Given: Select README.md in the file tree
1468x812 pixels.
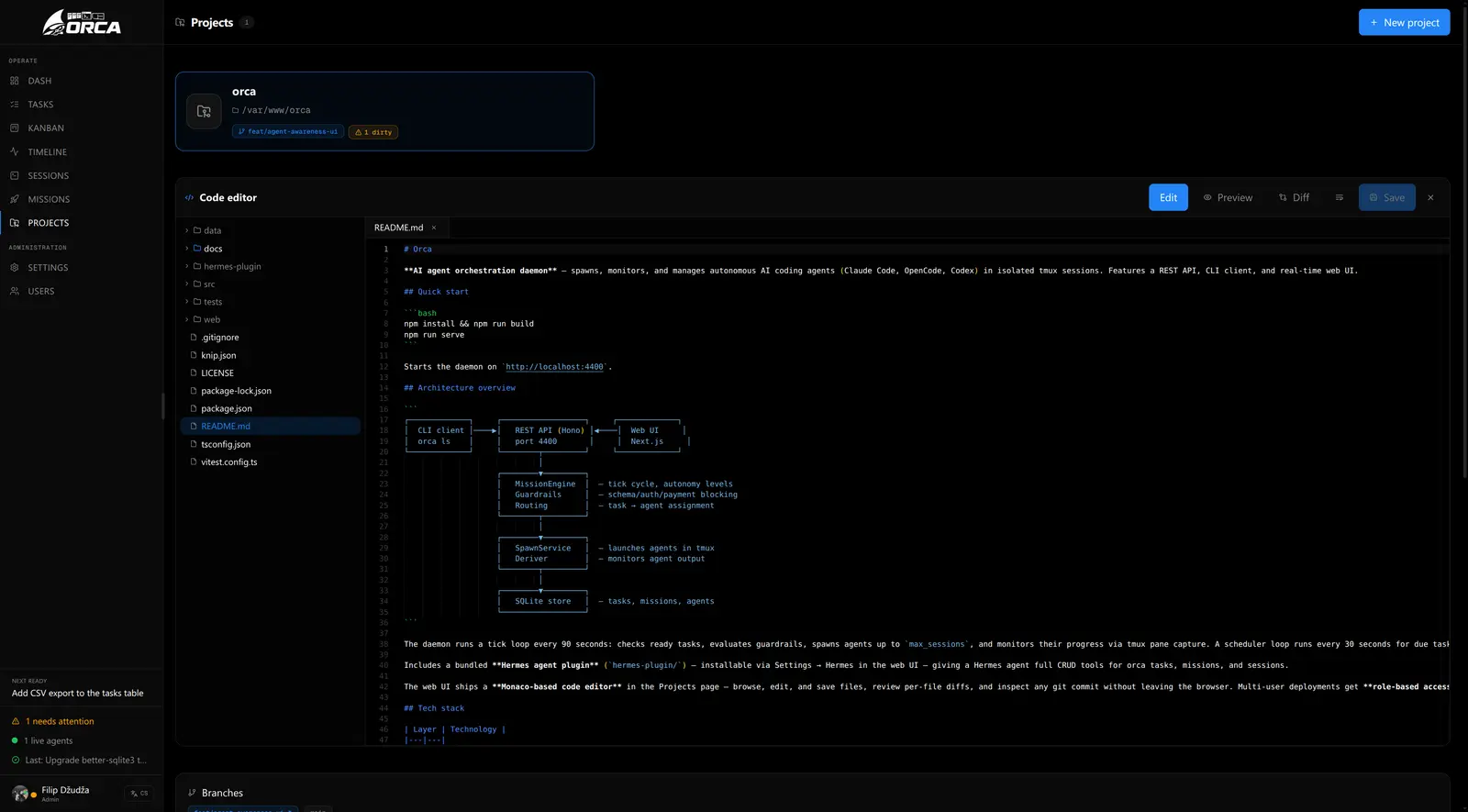Looking at the screenshot, I should pos(271,427).
